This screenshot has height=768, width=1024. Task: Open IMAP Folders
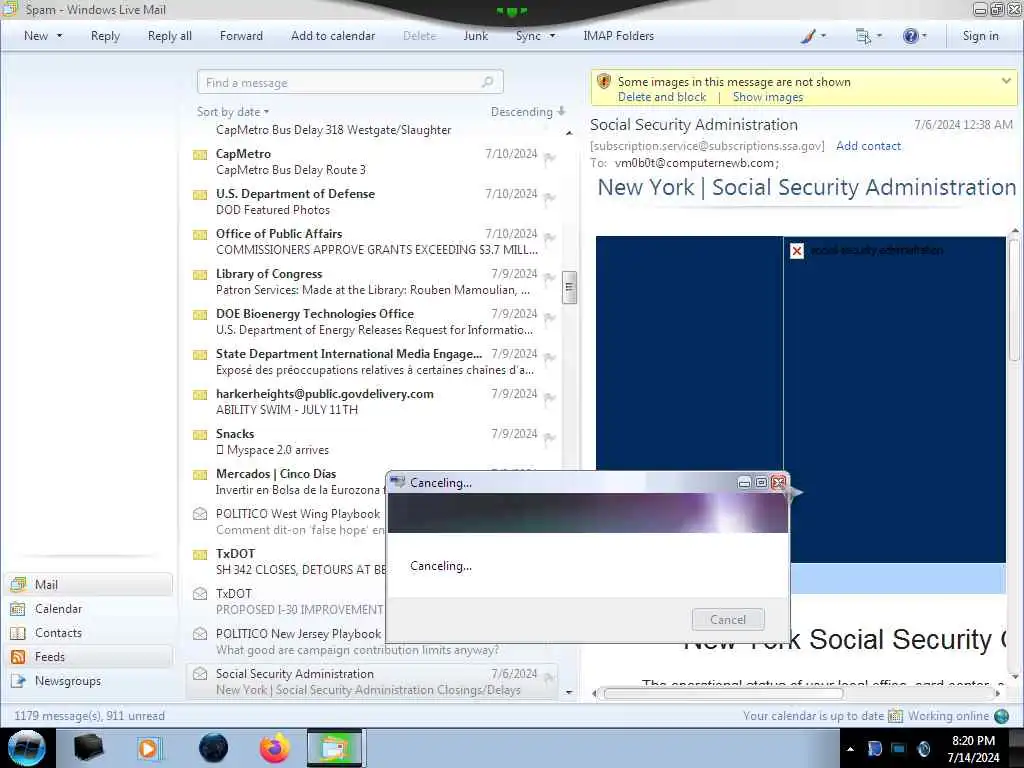click(618, 36)
